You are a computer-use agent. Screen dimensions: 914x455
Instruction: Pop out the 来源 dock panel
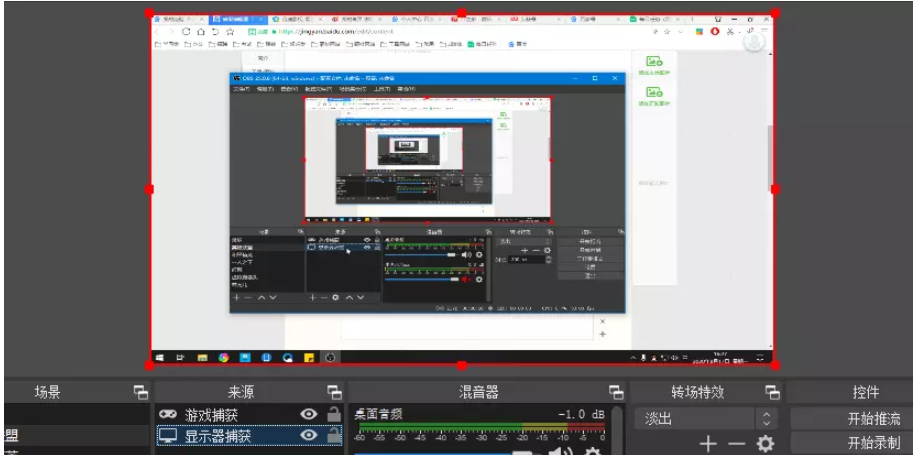(x=334, y=392)
